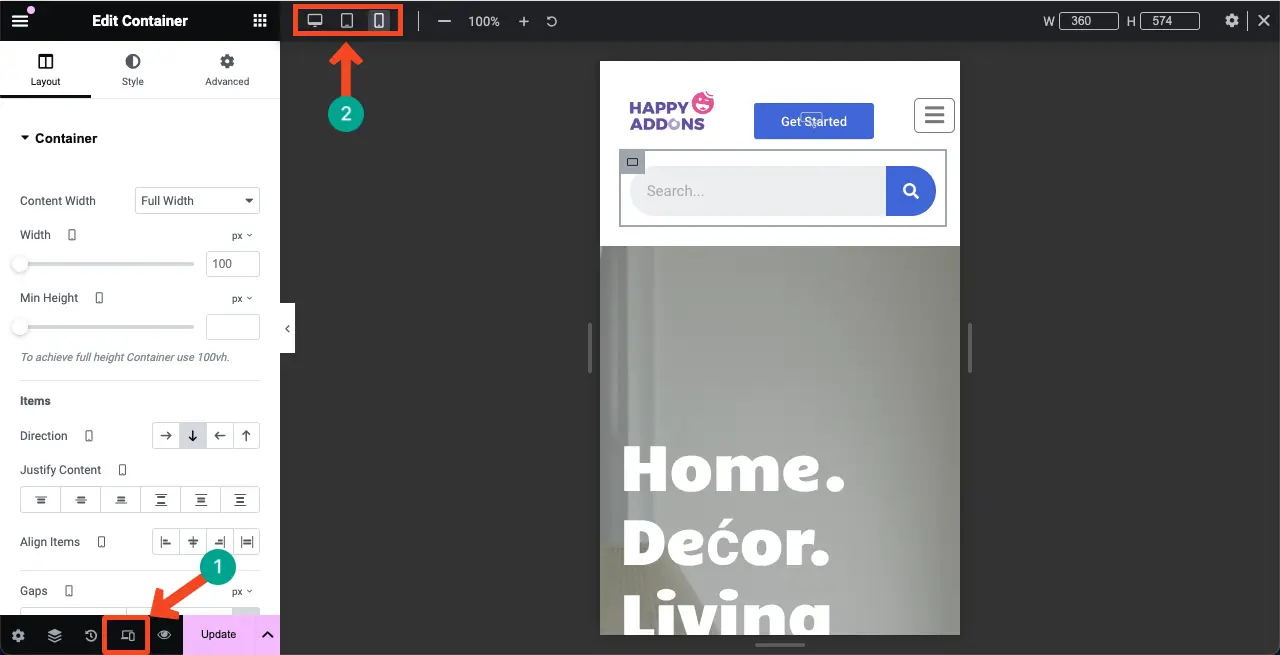The width and height of the screenshot is (1280, 655).
Task: Choose Justify Content end option
Action: click(121, 500)
